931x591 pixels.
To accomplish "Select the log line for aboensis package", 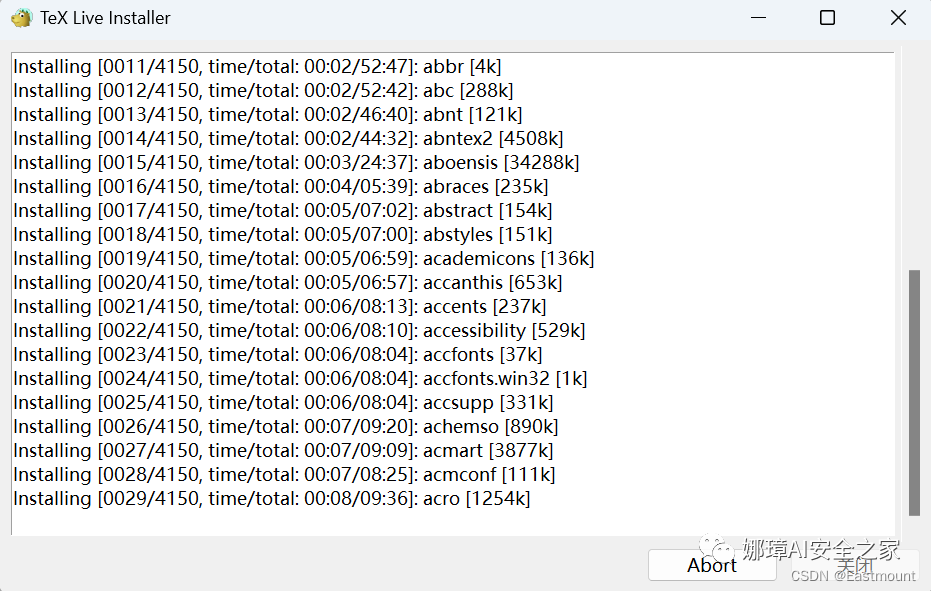I will (x=296, y=162).
